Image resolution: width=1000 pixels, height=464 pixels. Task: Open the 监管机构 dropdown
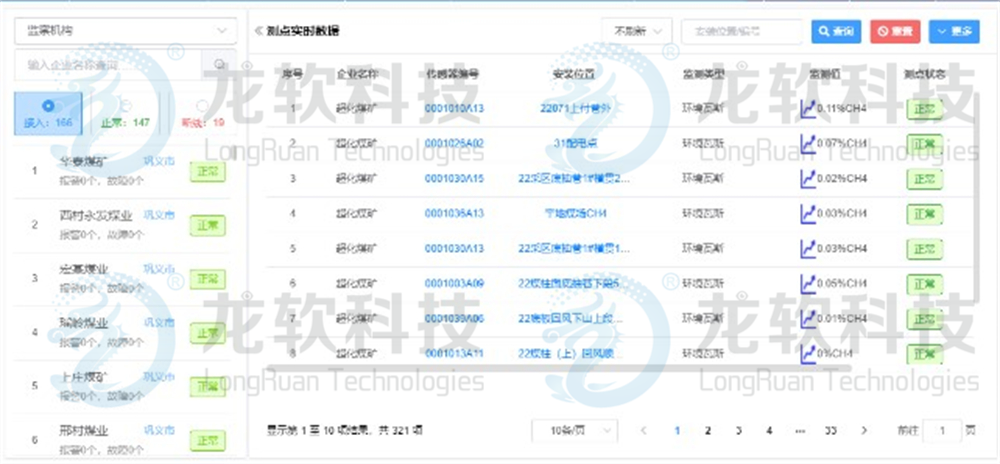pyautogui.click(x=125, y=31)
